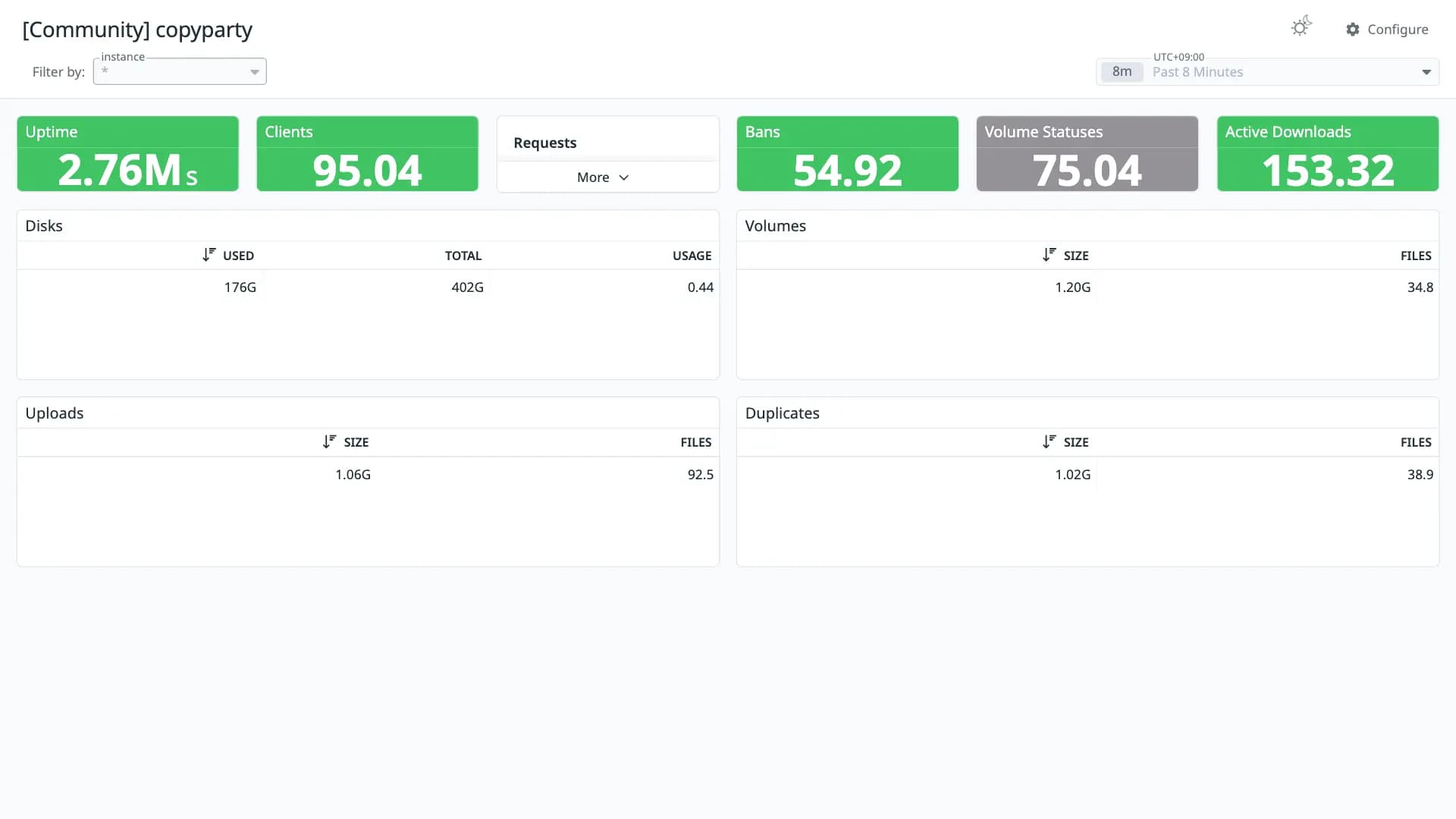Click the Disks panel title
Screen dimensions: 1456x819
coord(44,226)
